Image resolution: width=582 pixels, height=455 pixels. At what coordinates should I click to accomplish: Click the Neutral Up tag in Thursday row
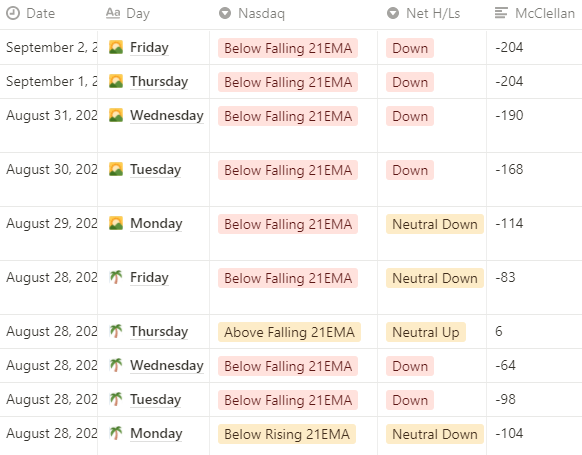(426, 332)
